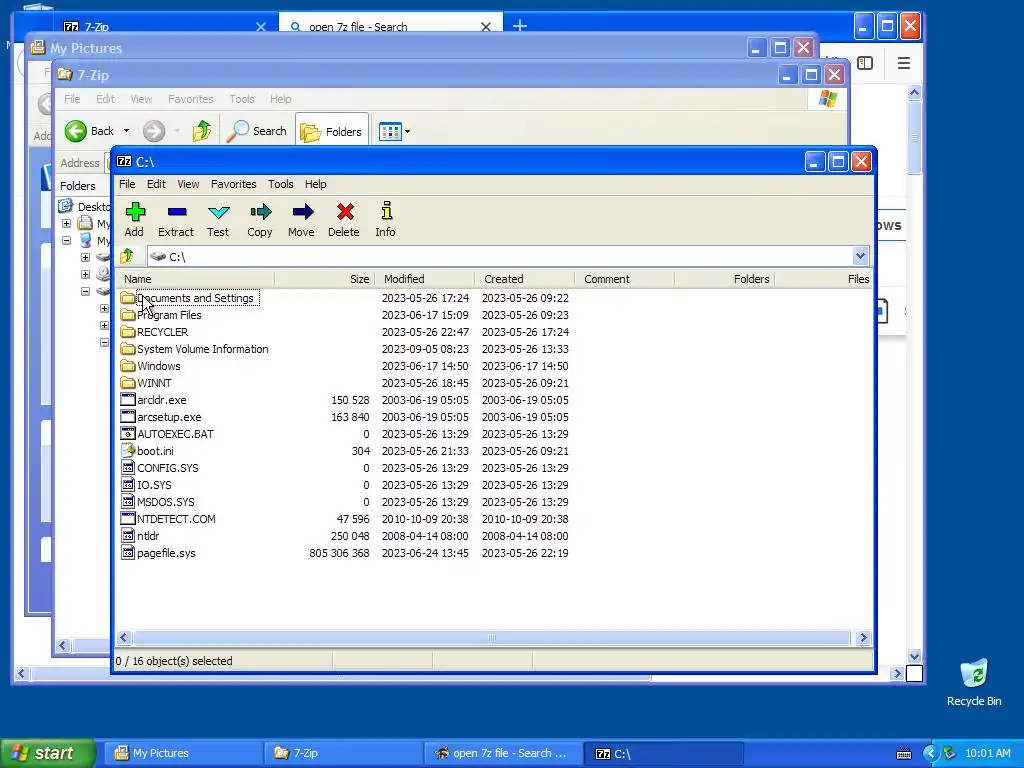Screen dimensions: 1024x768
Task: Open the File menu in the C:\ window
Action: (x=127, y=184)
